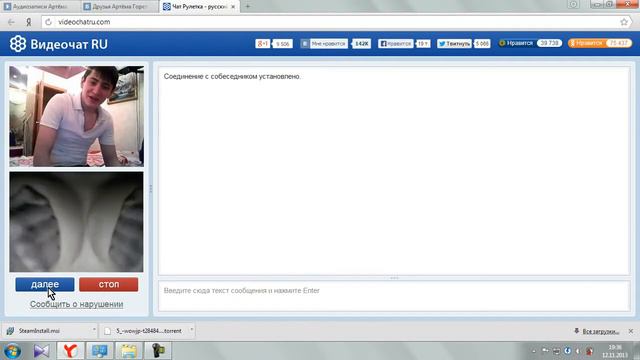The width and height of the screenshot is (640, 360).
Task: Click the camera recorder taskbar icon
Action: [x=158, y=351]
